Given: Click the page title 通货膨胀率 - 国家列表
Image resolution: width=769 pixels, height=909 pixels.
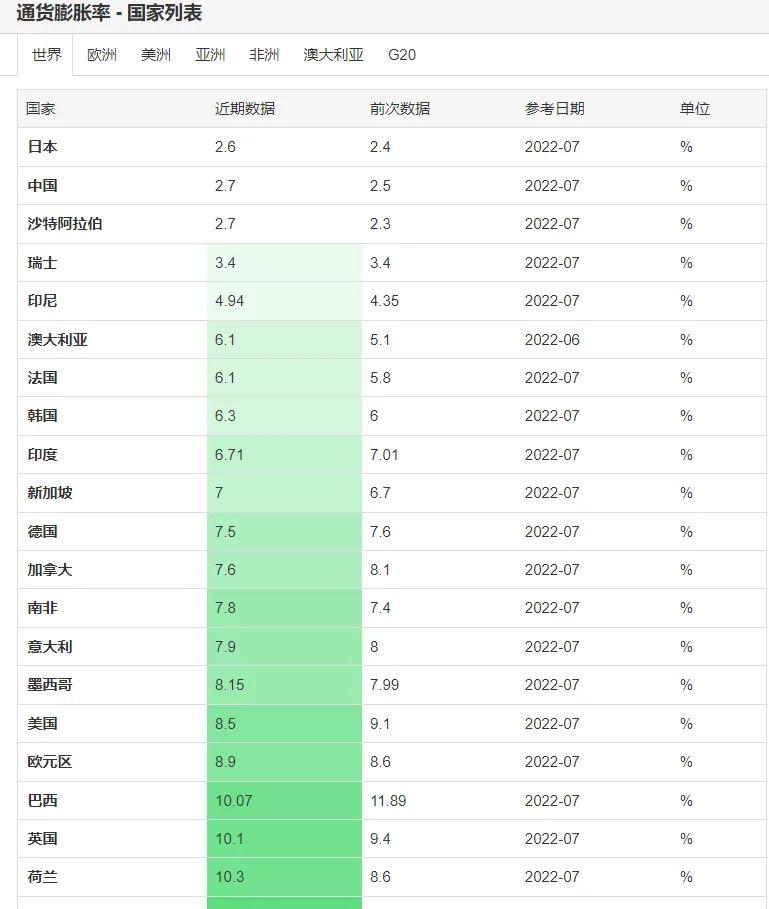Looking at the screenshot, I should tap(109, 12).
